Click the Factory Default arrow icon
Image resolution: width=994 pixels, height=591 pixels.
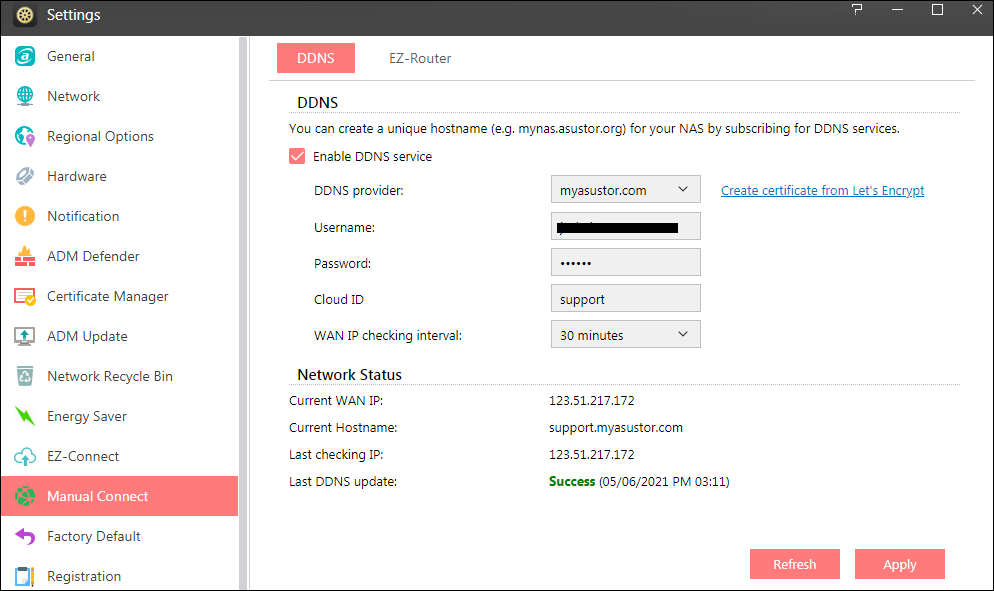tap(25, 536)
